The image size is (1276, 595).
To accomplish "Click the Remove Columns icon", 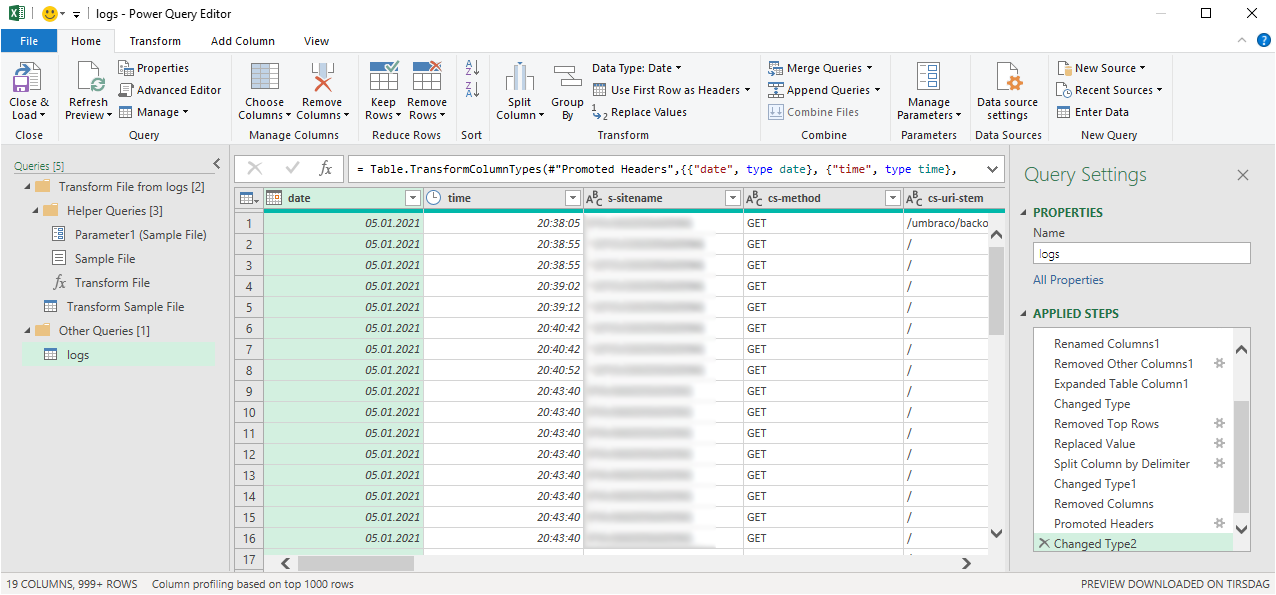I will pos(321,78).
